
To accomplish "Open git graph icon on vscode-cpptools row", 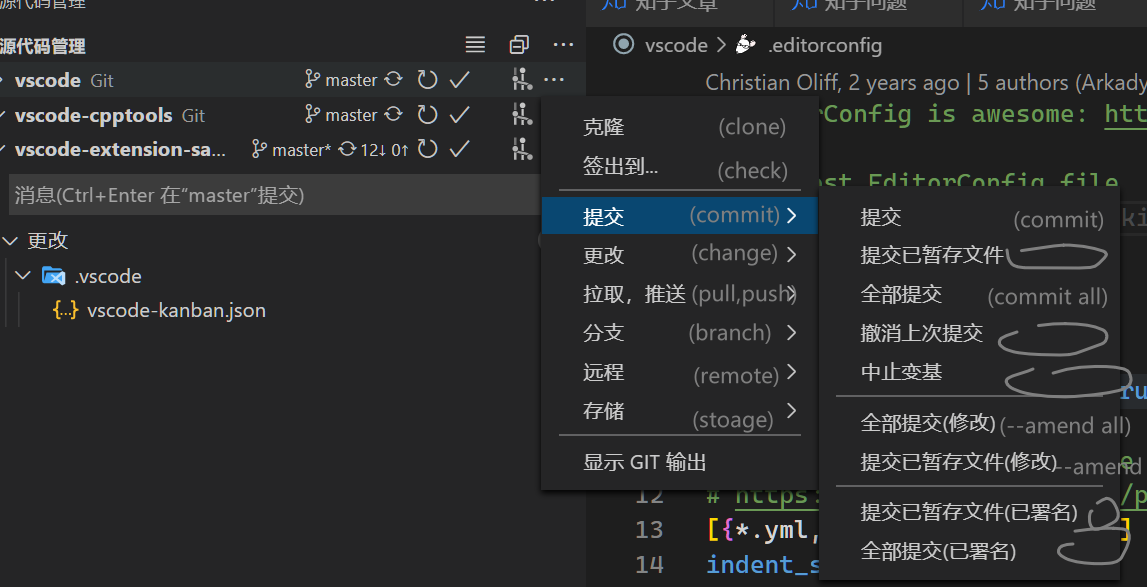I will tap(522, 114).
